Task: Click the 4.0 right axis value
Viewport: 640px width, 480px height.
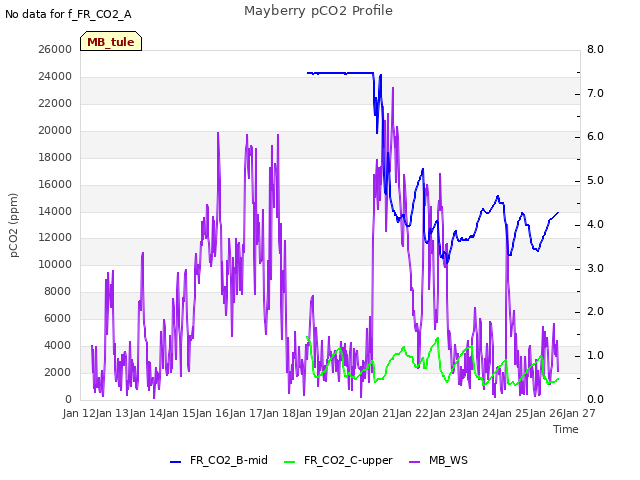Action: (x=596, y=224)
